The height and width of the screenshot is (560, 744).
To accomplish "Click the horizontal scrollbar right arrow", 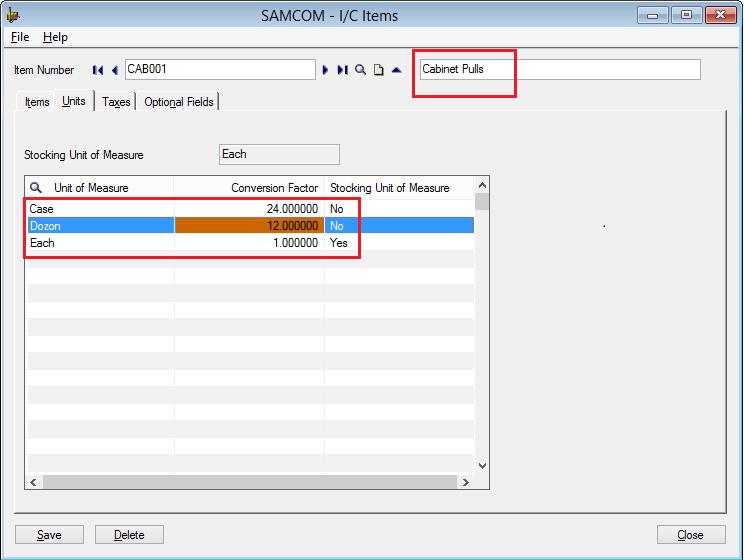I will pyautogui.click(x=465, y=482).
